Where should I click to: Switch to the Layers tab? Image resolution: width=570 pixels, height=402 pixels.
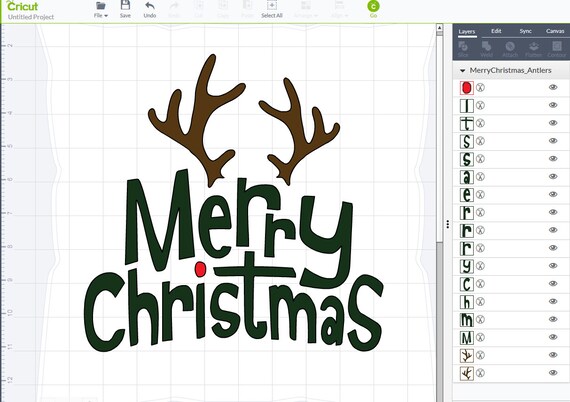(x=467, y=32)
